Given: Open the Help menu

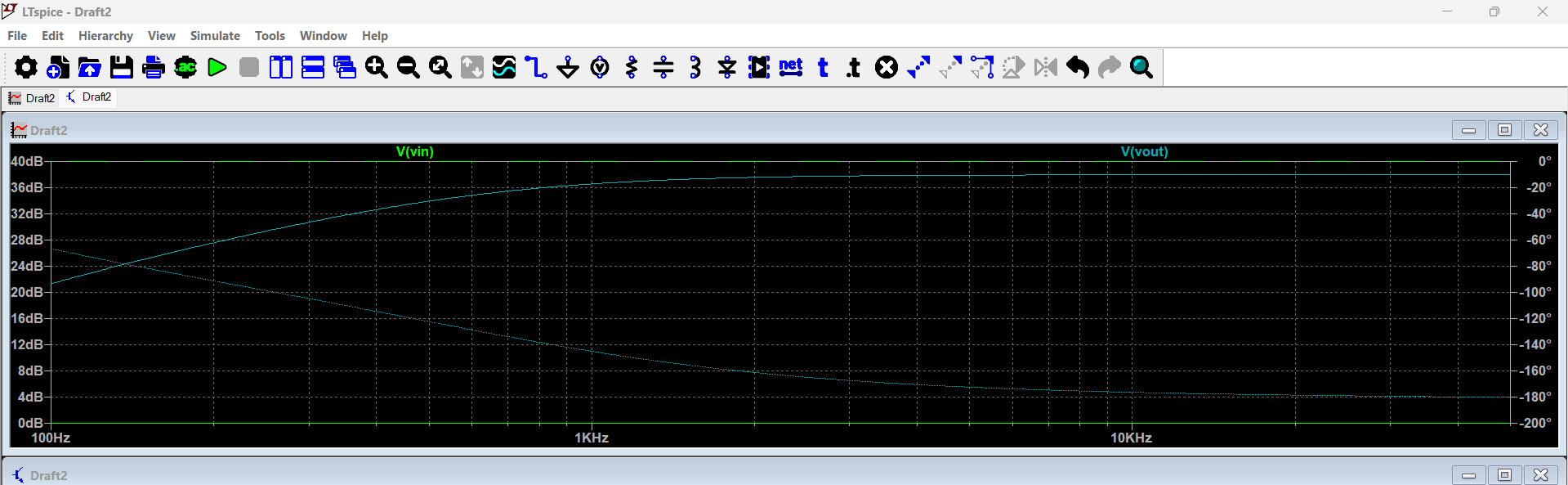Looking at the screenshot, I should [x=375, y=36].
